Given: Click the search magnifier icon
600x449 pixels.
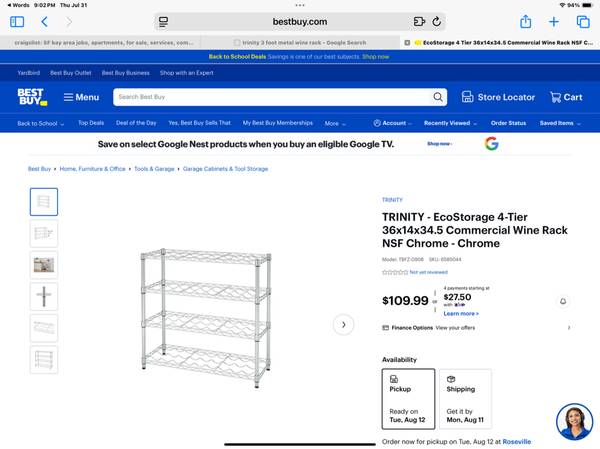Looking at the screenshot, I should click(x=438, y=97).
